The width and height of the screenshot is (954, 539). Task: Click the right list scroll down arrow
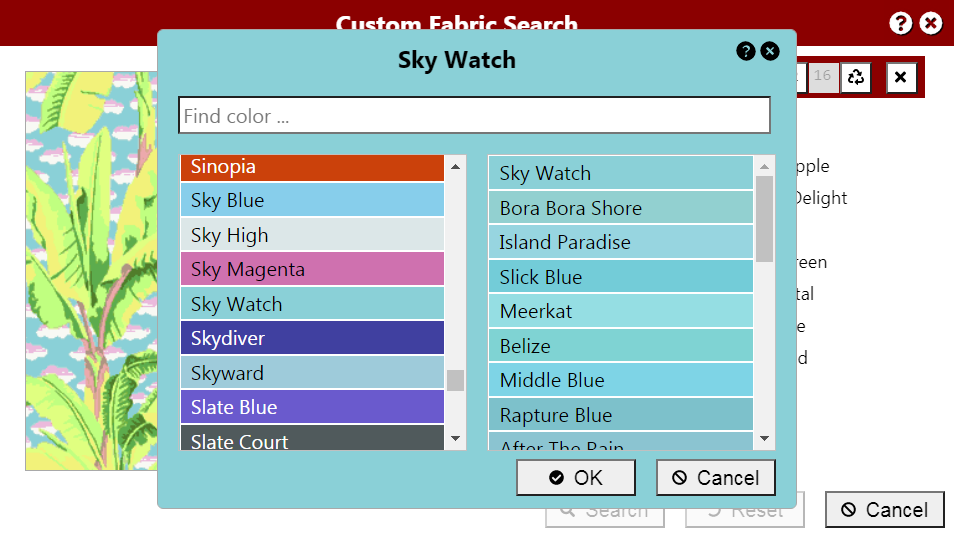click(x=765, y=439)
